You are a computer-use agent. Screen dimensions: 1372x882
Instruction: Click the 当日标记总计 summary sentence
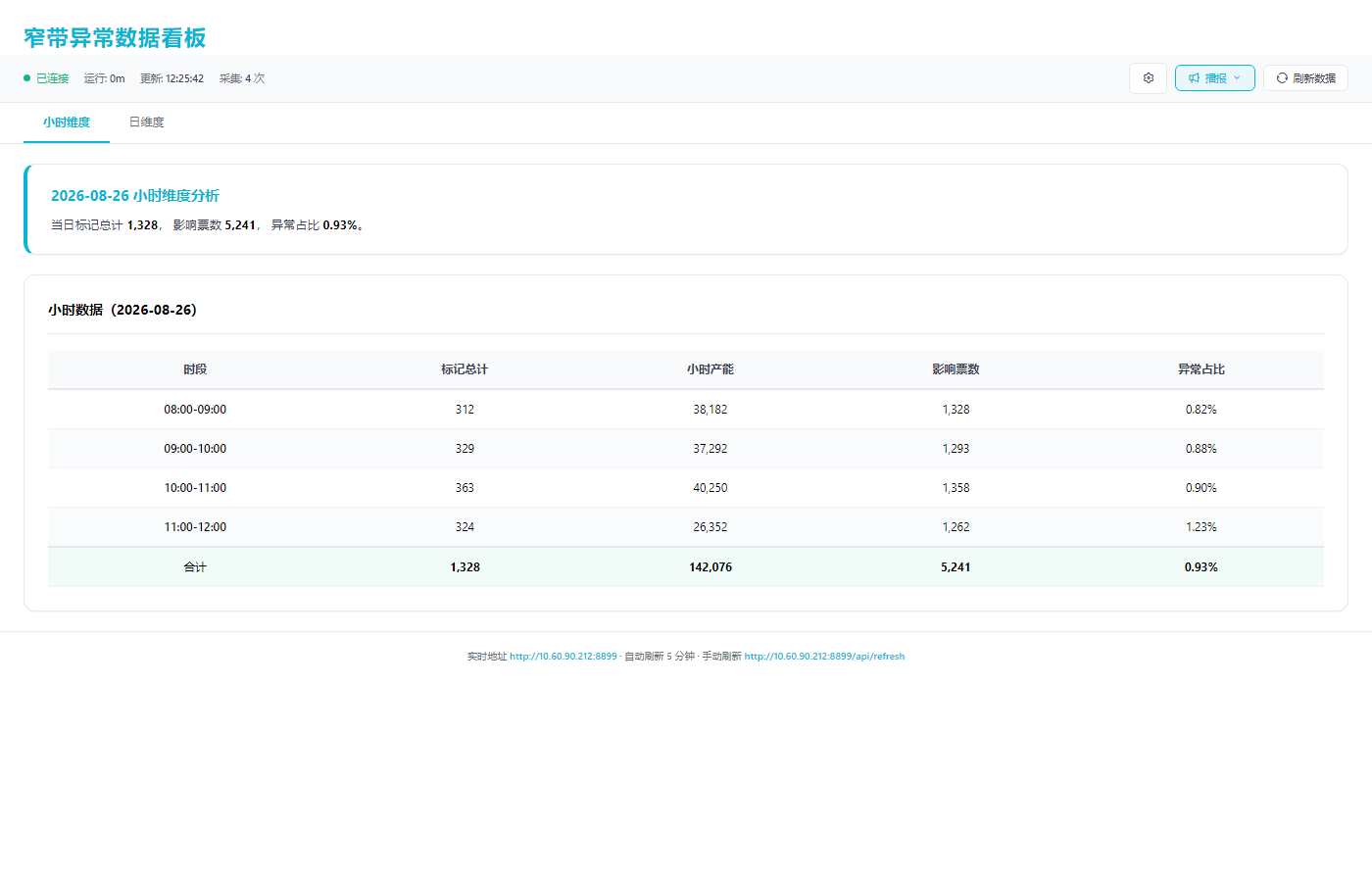pos(209,225)
